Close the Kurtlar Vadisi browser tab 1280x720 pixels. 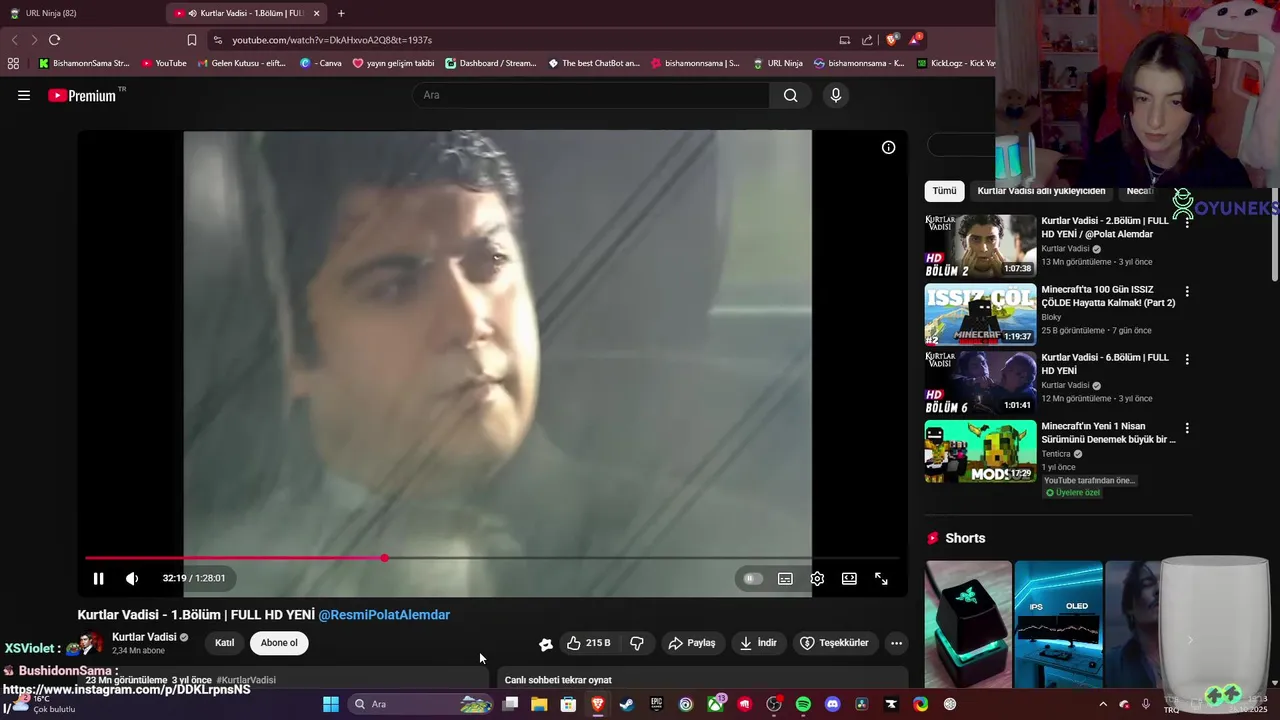tap(317, 13)
